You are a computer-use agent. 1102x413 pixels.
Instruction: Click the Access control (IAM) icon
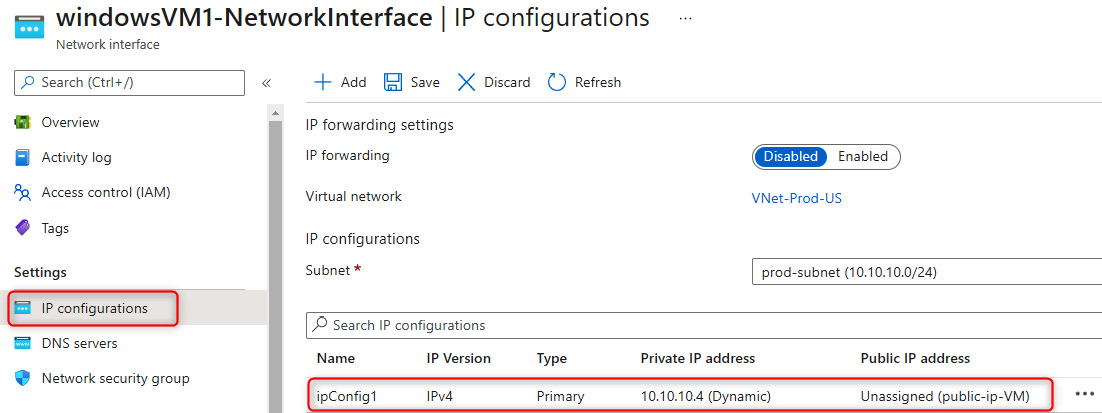[x=23, y=192]
